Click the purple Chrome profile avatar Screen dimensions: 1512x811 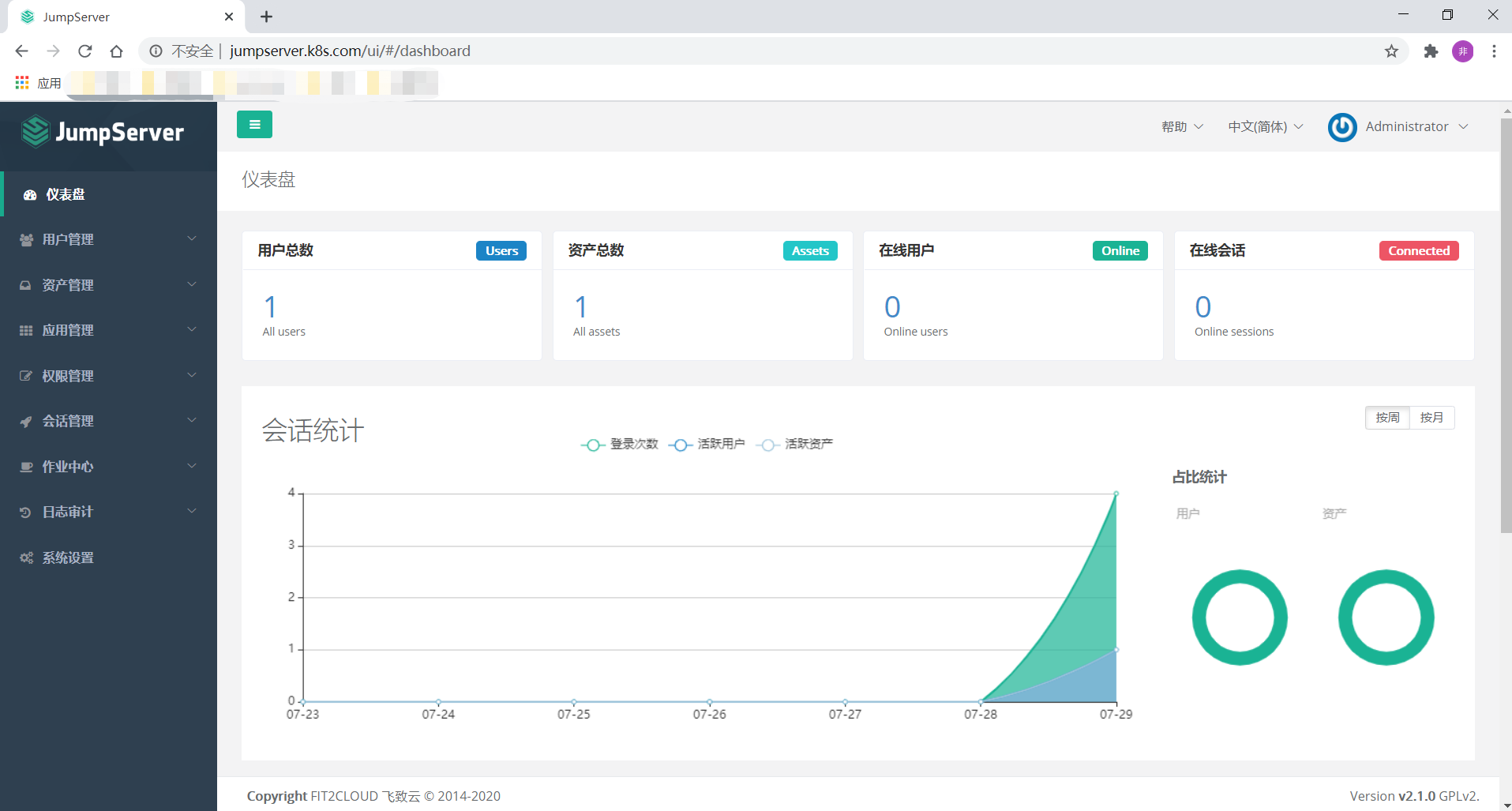1463,51
